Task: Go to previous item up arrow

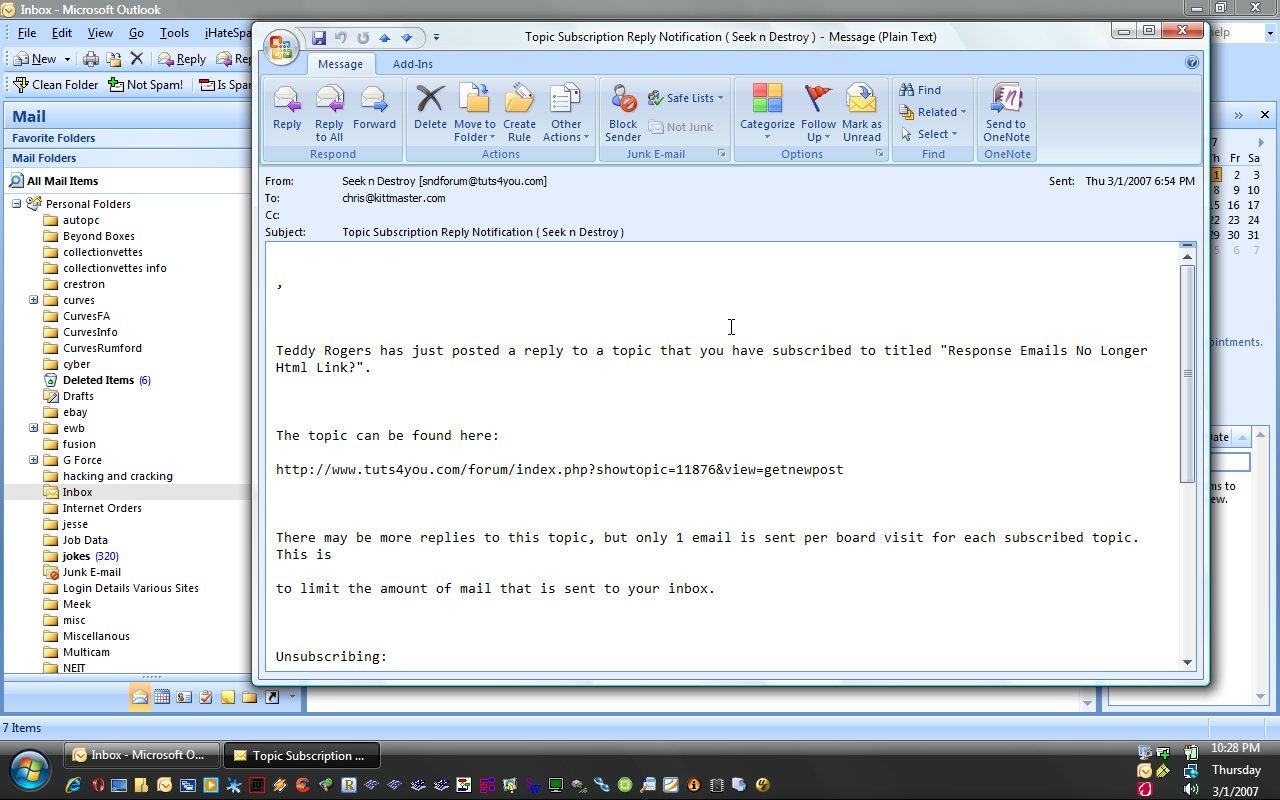Action: point(384,38)
